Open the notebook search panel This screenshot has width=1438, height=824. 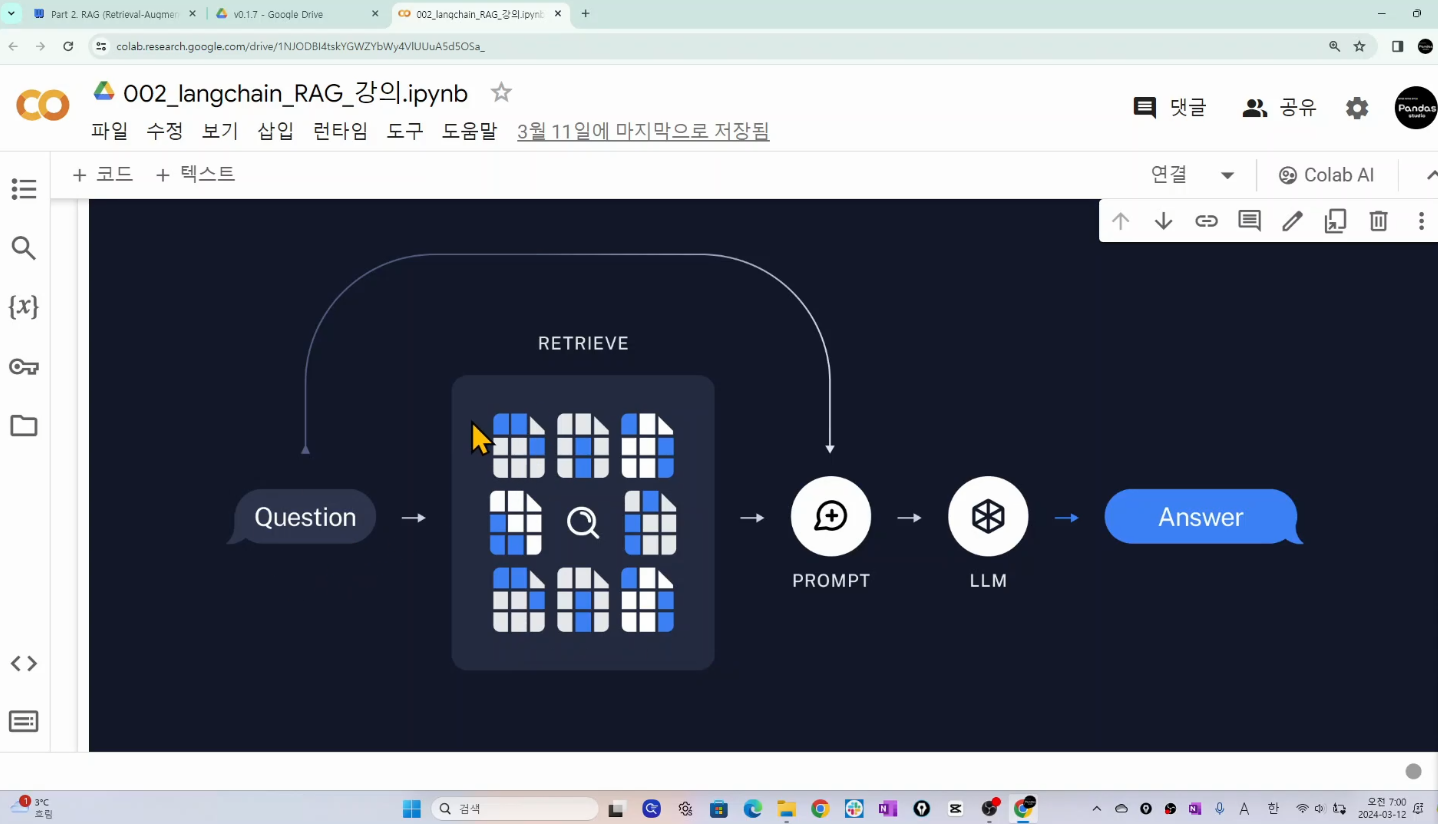point(24,248)
